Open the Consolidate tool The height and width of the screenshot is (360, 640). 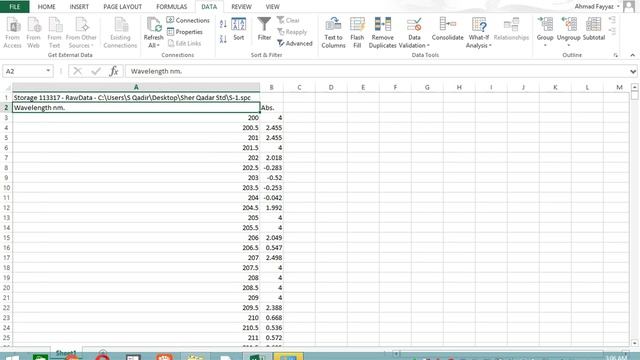click(447, 29)
